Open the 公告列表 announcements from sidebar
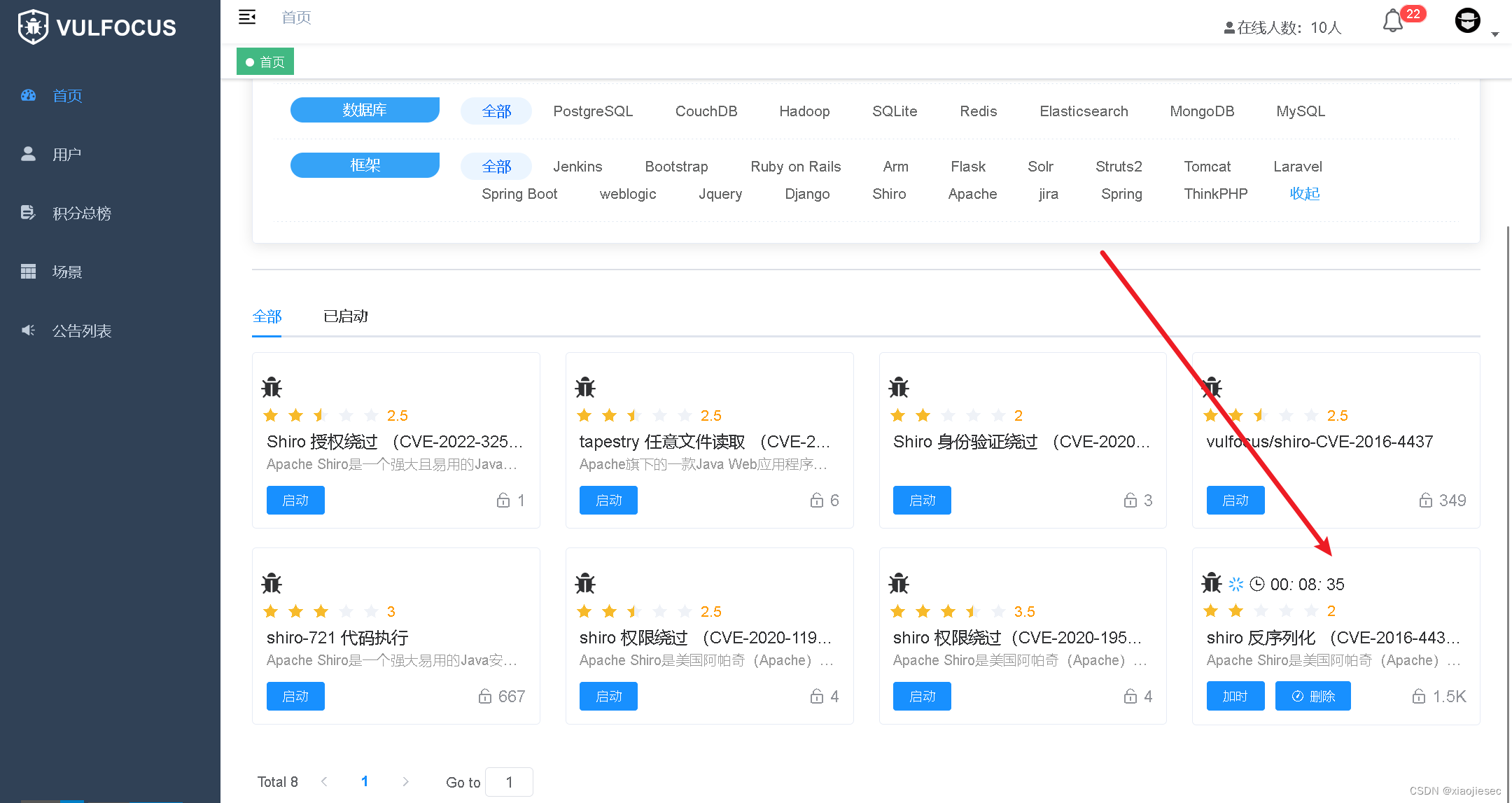The height and width of the screenshot is (803, 1512). click(82, 330)
